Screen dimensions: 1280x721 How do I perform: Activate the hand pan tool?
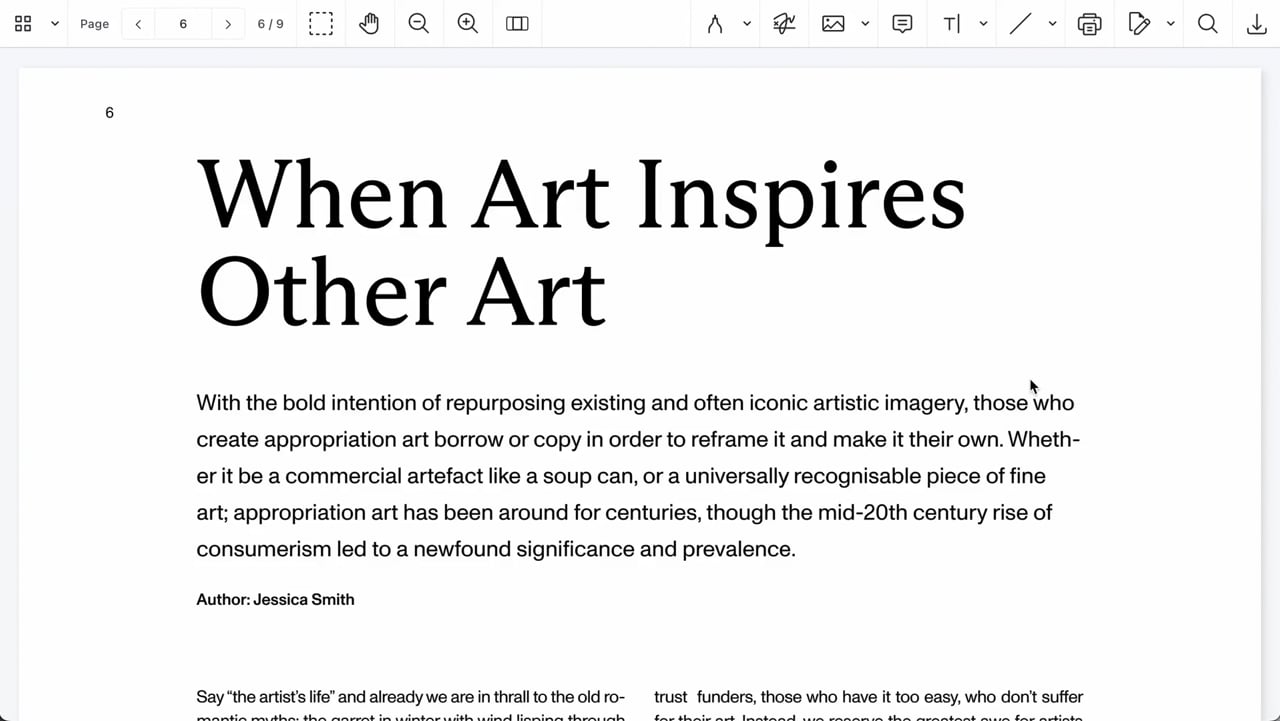pos(369,24)
